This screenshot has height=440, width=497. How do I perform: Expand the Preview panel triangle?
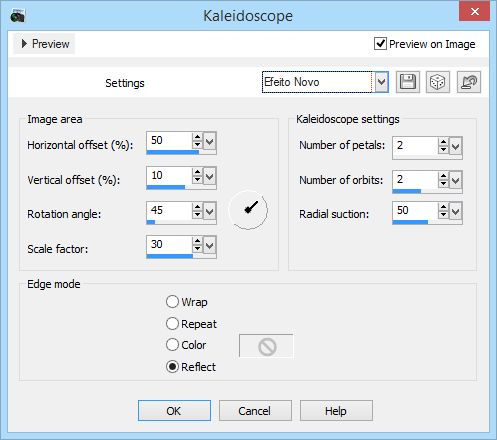[x=24, y=43]
